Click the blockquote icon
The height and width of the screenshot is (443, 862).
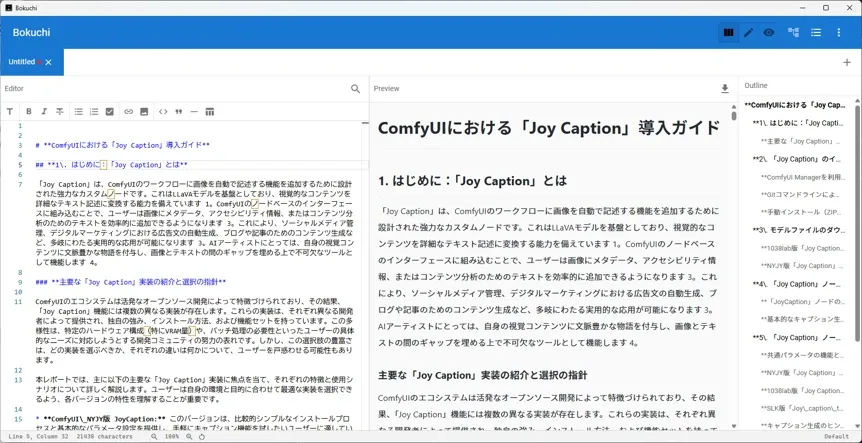(179, 111)
